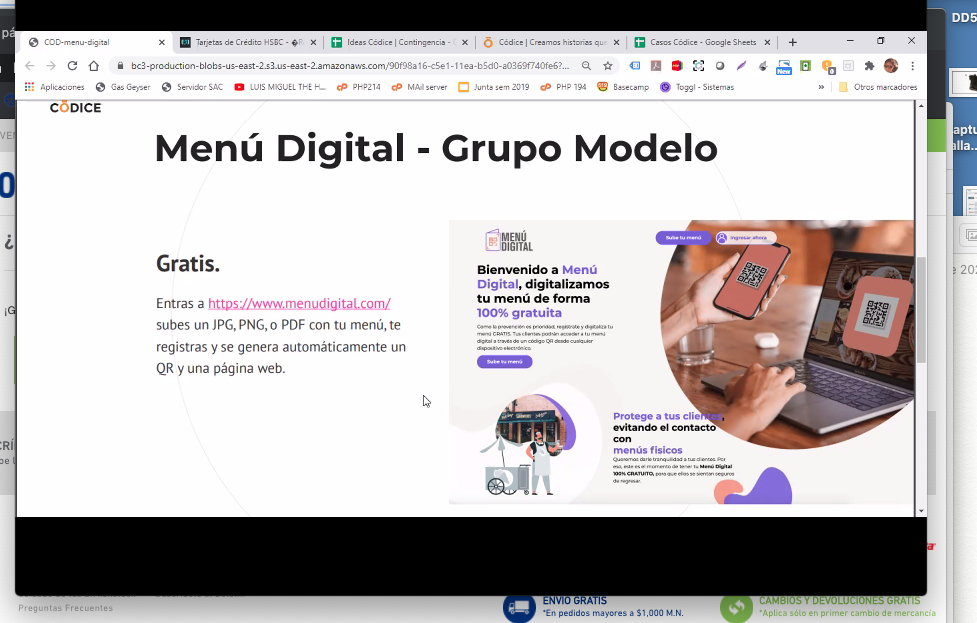The width and height of the screenshot is (977, 623).
Task: Click the orange extension with 0 badge
Action: point(827,66)
